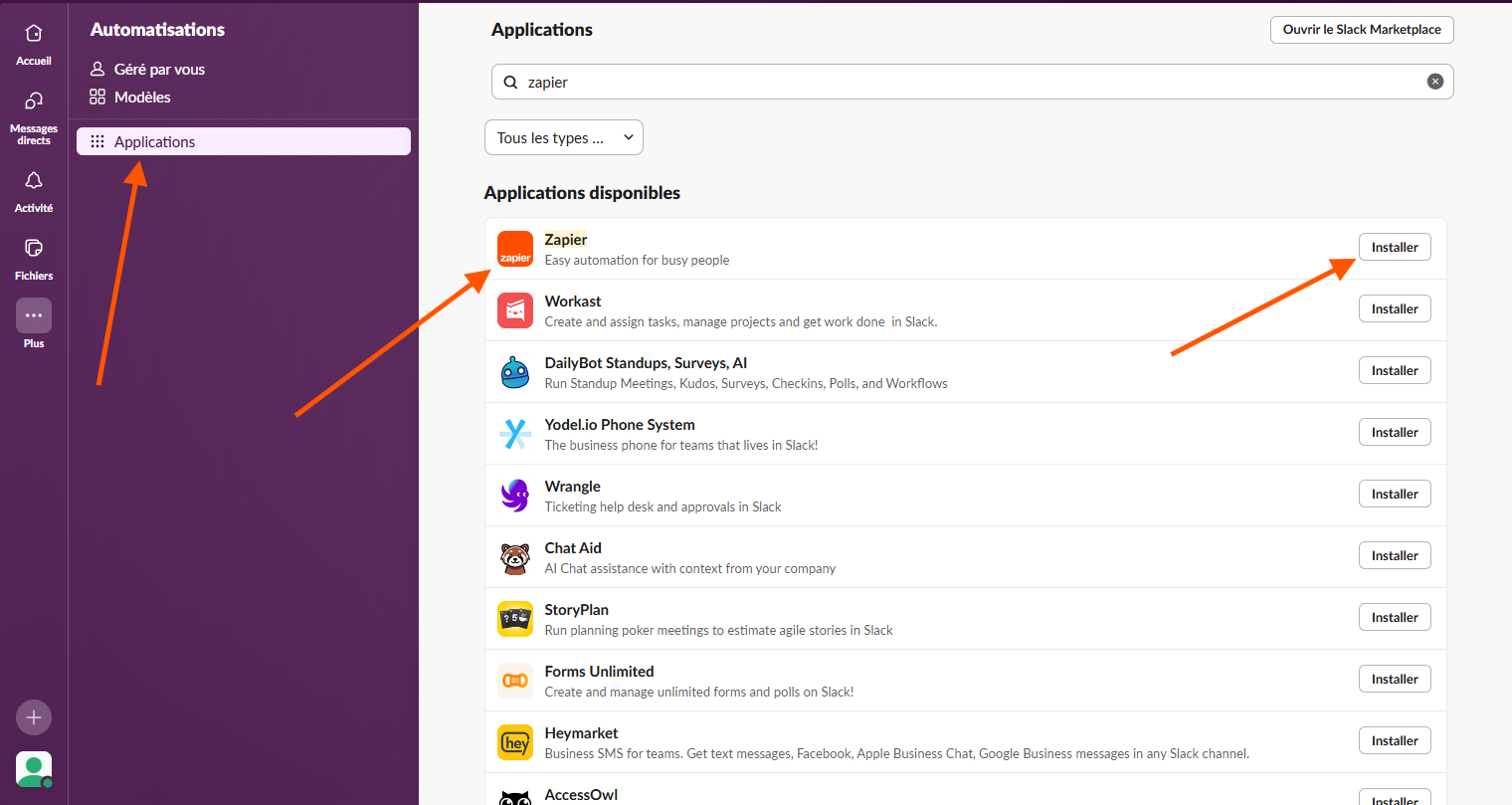Image resolution: width=1512 pixels, height=805 pixels.
Task: Install the Chat Aid app
Action: (1395, 555)
